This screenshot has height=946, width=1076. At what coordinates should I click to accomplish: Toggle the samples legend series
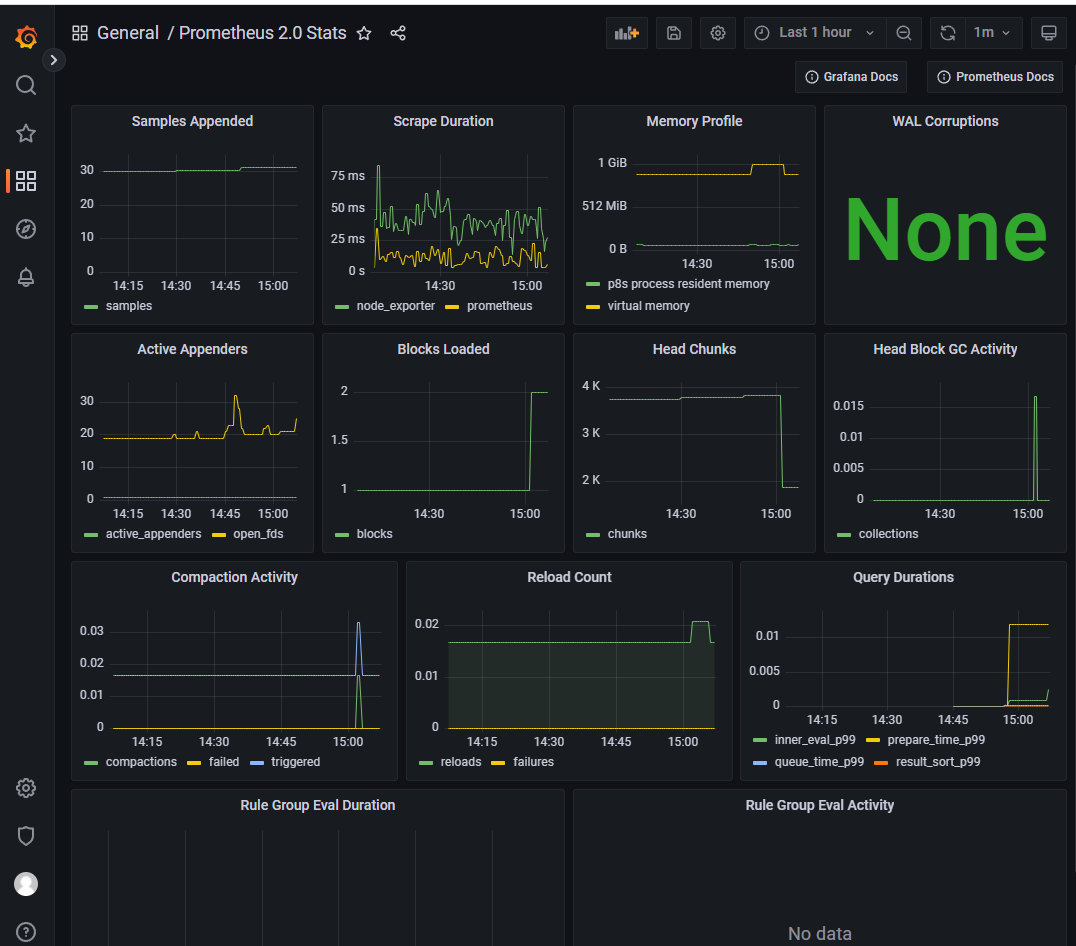(x=128, y=306)
